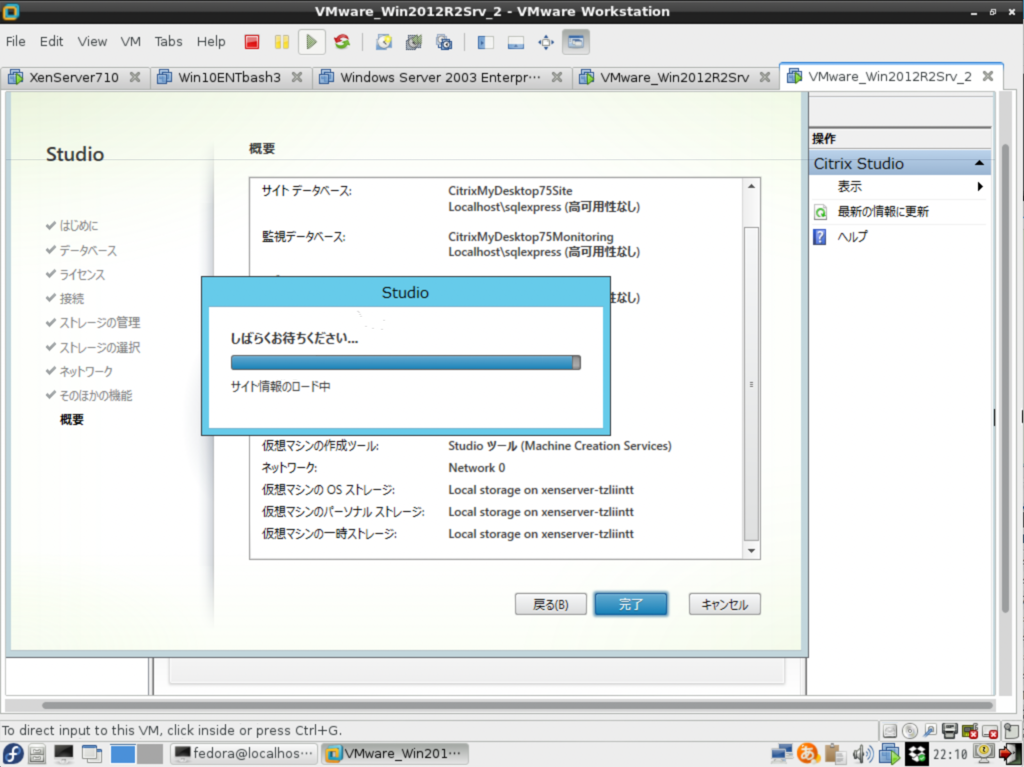Click the yellow Suspend VM icon

click(x=281, y=42)
